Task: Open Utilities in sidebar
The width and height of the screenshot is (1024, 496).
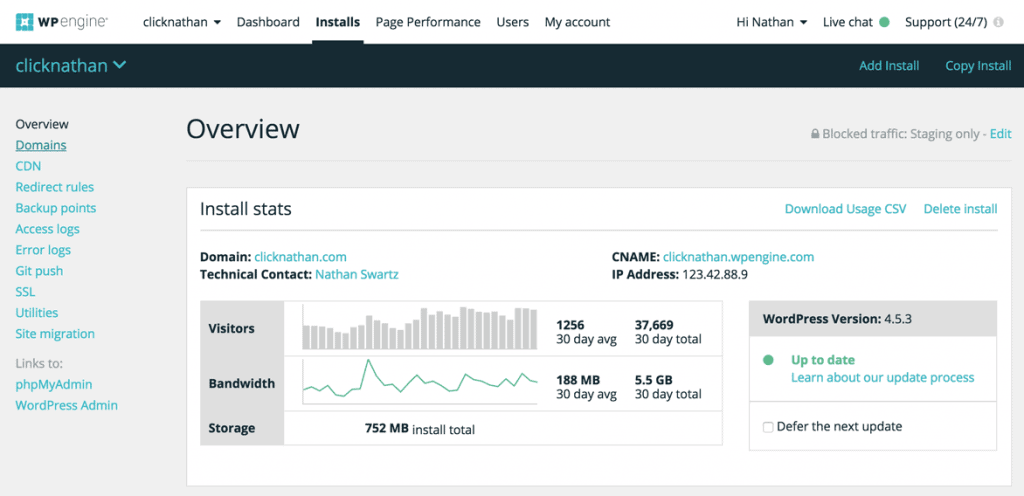Action: [37, 313]
